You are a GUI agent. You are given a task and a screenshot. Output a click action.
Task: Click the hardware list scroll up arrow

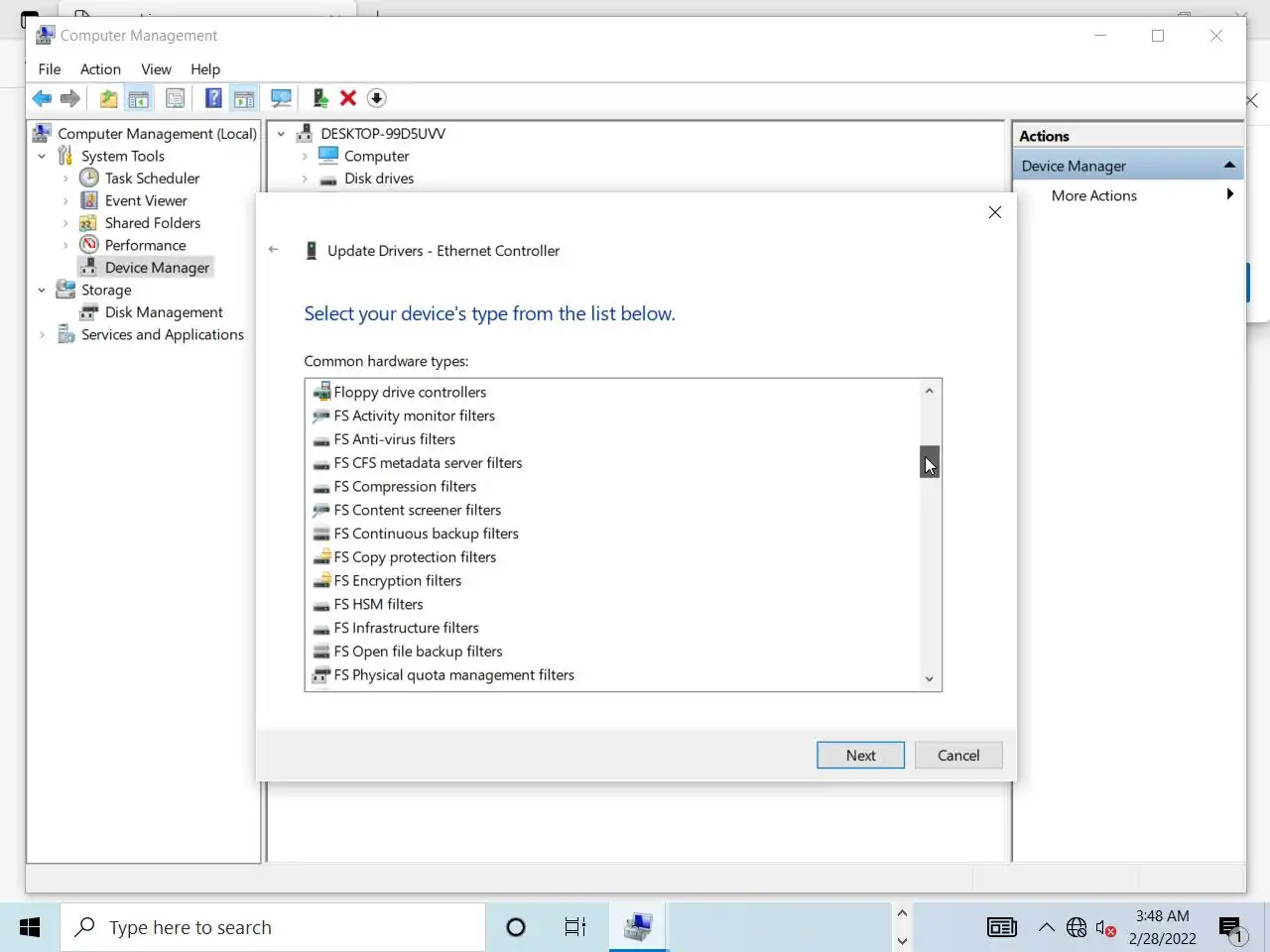[x=930, y=391]
